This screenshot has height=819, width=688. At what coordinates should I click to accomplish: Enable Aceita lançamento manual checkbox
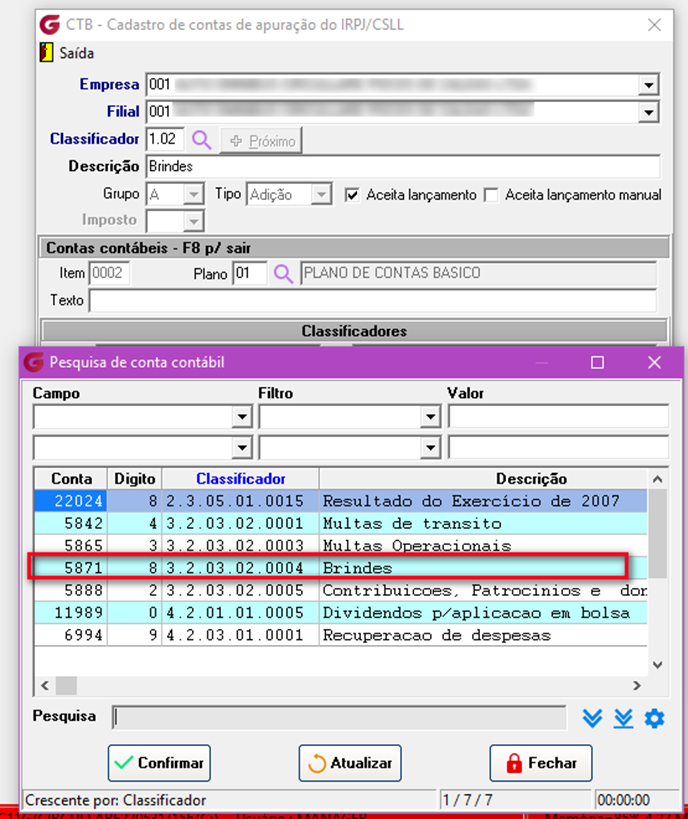coord(491,195)
